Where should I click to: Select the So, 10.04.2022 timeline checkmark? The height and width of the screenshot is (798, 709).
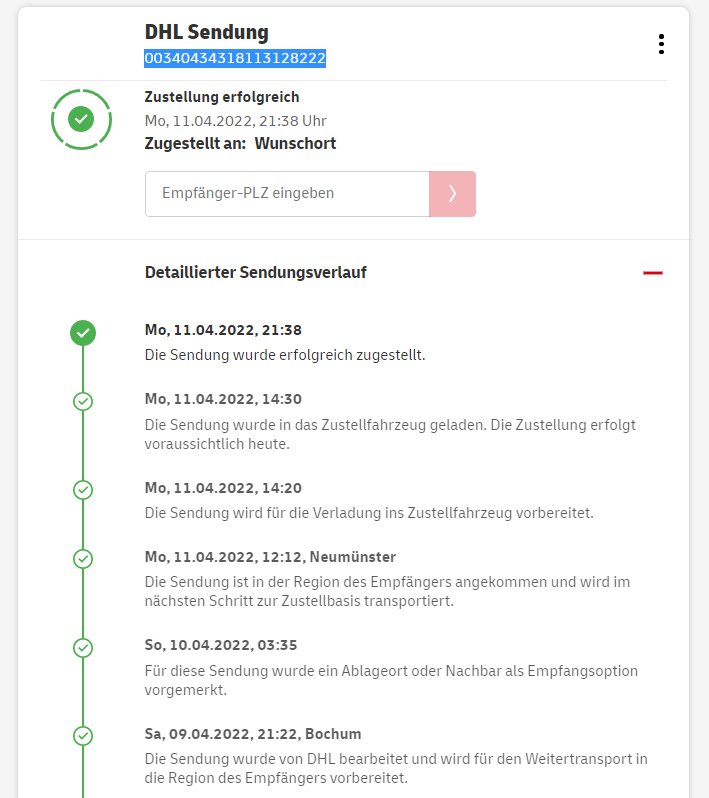pos(83,647)
